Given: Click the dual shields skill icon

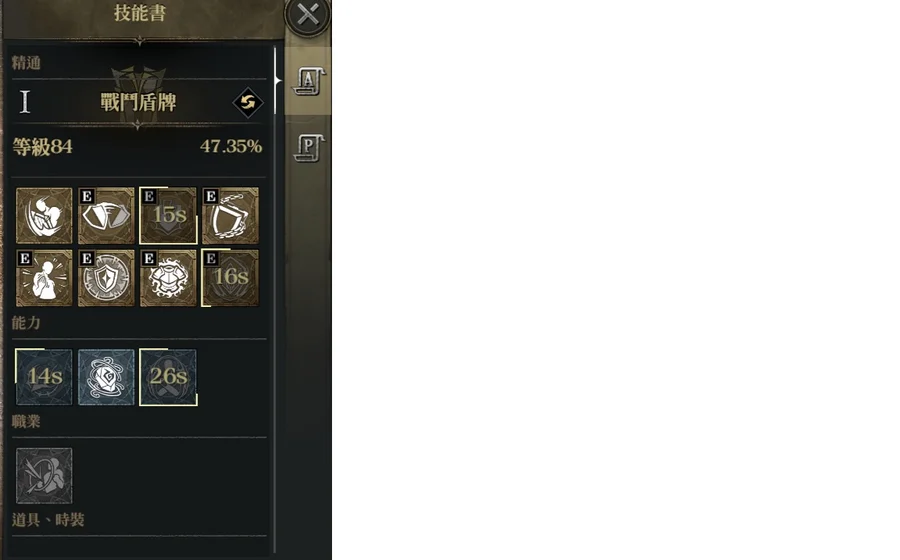Looking at the screenshot, I should (106, 216).
